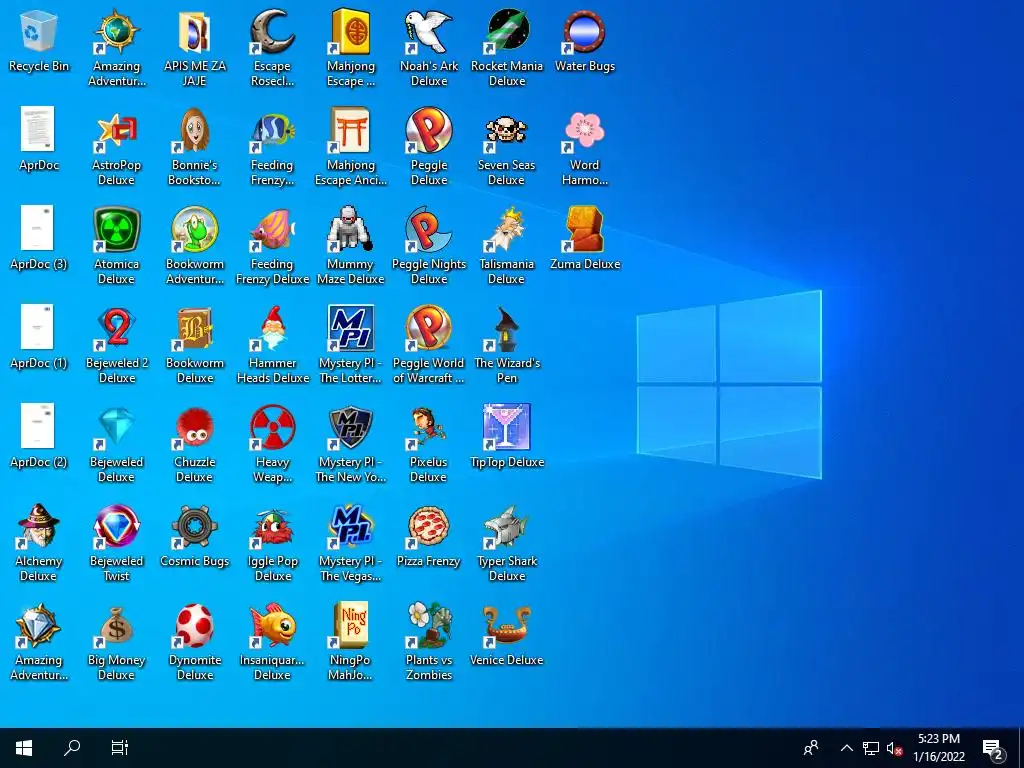
Task: Open Task View from the taskbar
Action: point(120,748)
